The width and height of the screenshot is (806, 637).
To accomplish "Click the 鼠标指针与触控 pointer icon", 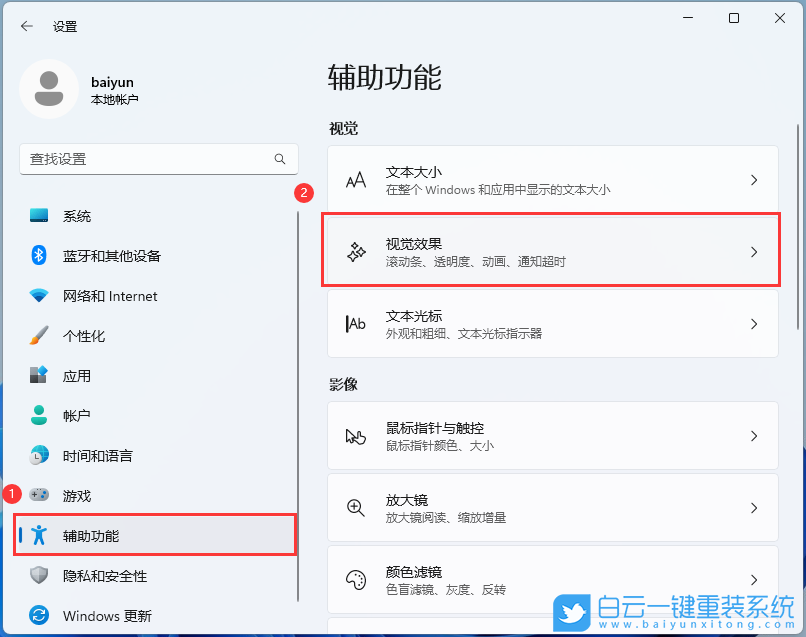I will [x=356, y=436].
